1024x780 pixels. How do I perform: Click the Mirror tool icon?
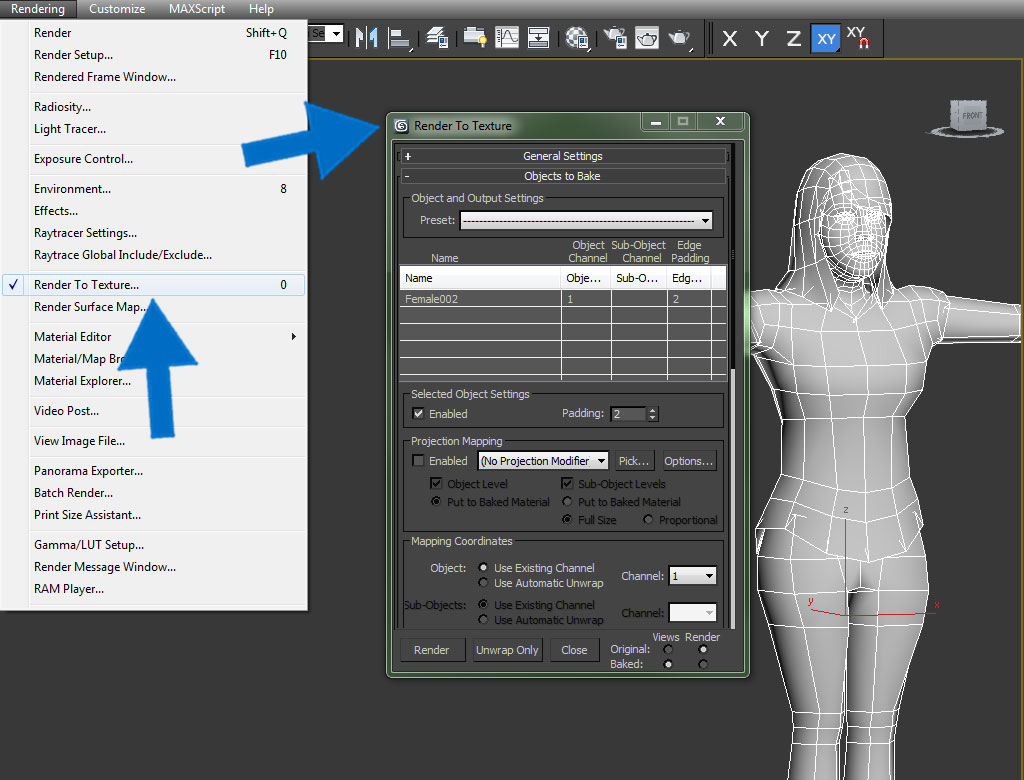coord(367,38)
